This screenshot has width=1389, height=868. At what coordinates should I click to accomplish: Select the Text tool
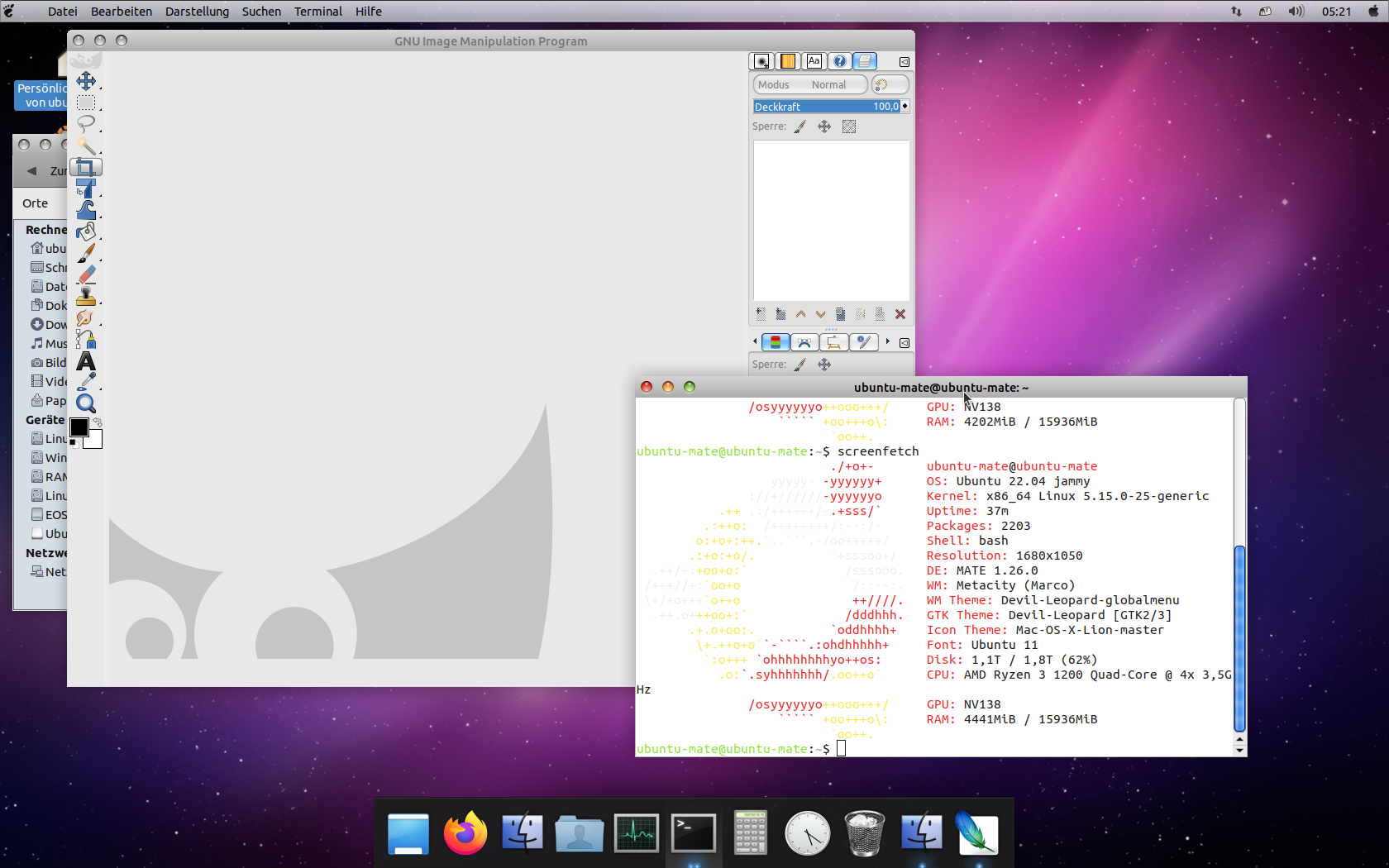(x=86, y=361)
